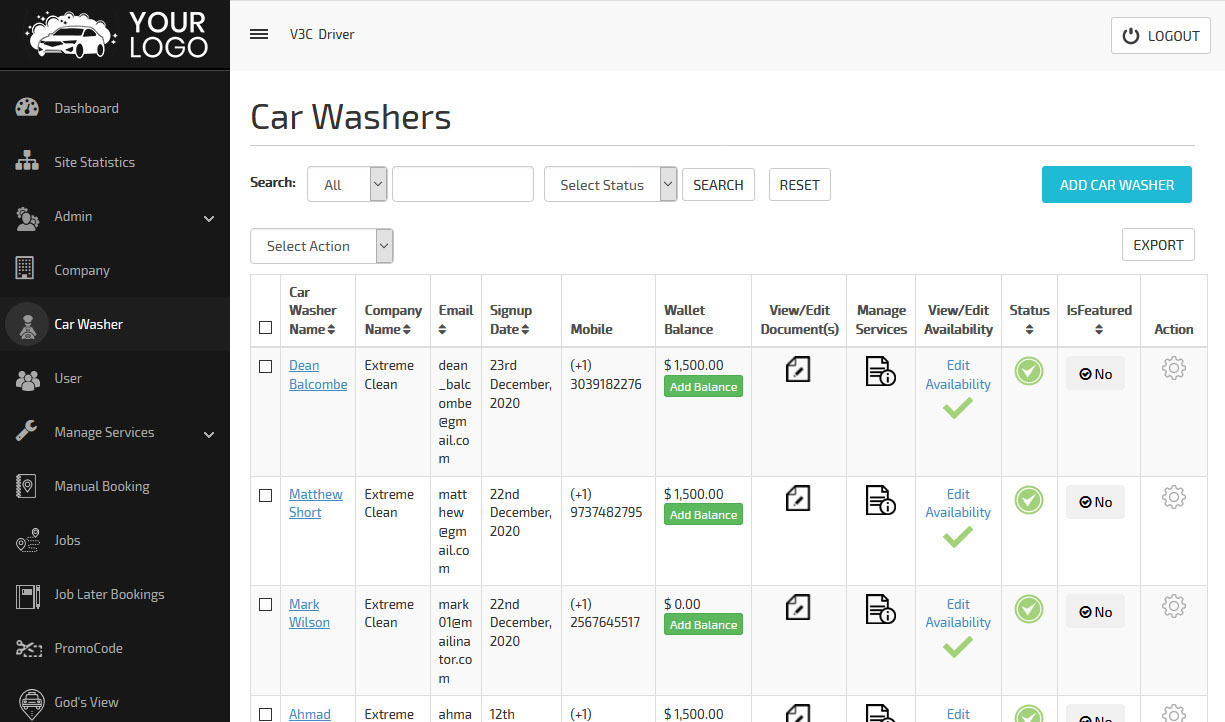Check the select-all checkbox in the table header
This screenshot has width=1225, height=722.
point(265,327)
